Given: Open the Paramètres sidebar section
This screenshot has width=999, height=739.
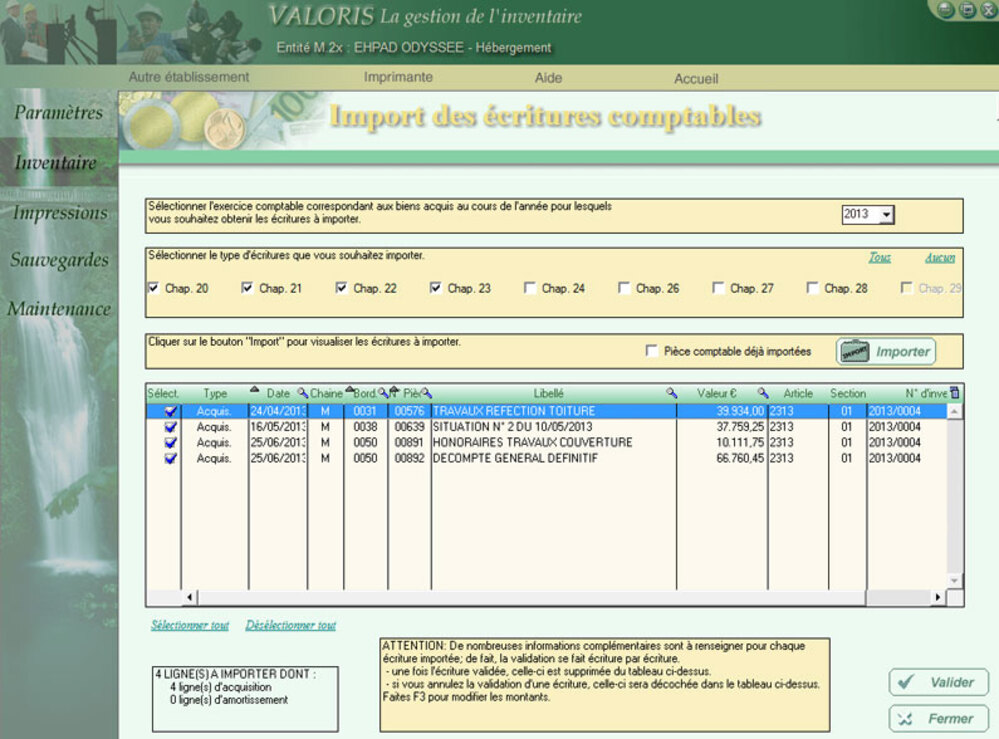Looking at the screenshot, I should pyautogui.click(x=58, y=113).
